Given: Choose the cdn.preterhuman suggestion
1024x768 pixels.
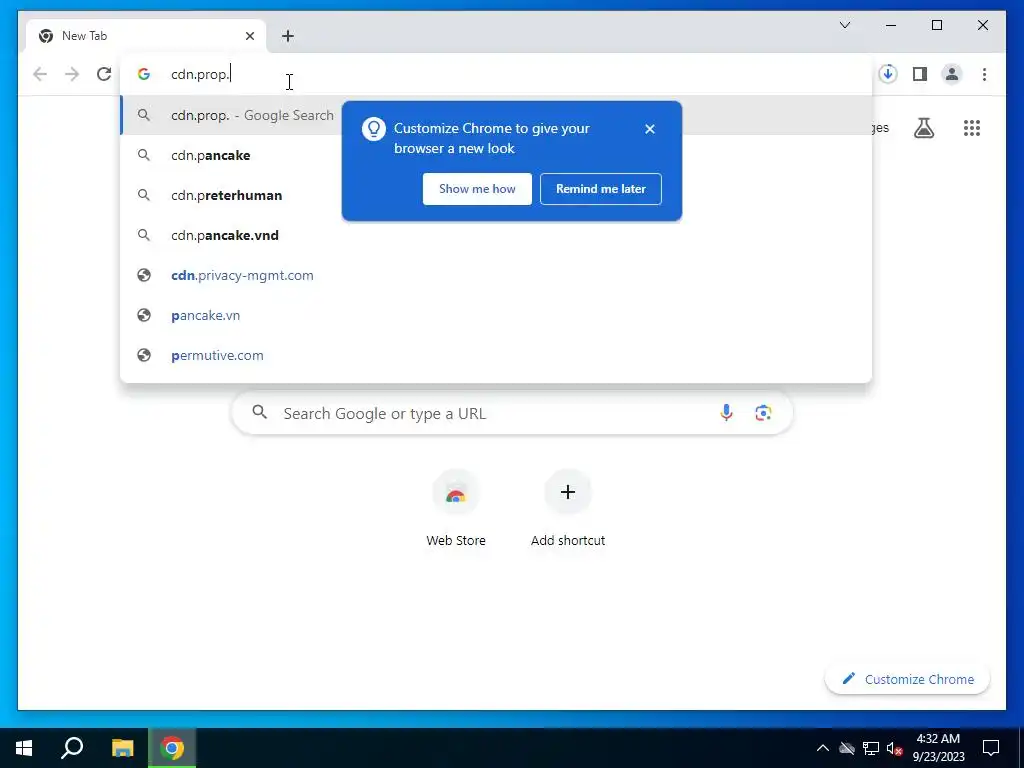Looking at the screenshot, I should tap(496, 195).
